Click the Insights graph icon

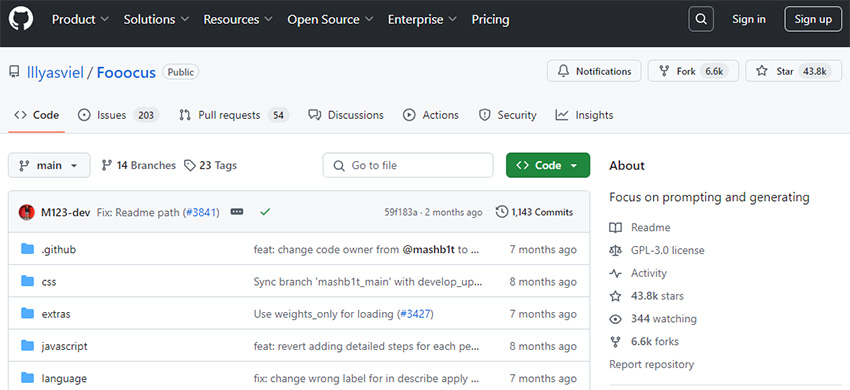[x=562, y=115]
